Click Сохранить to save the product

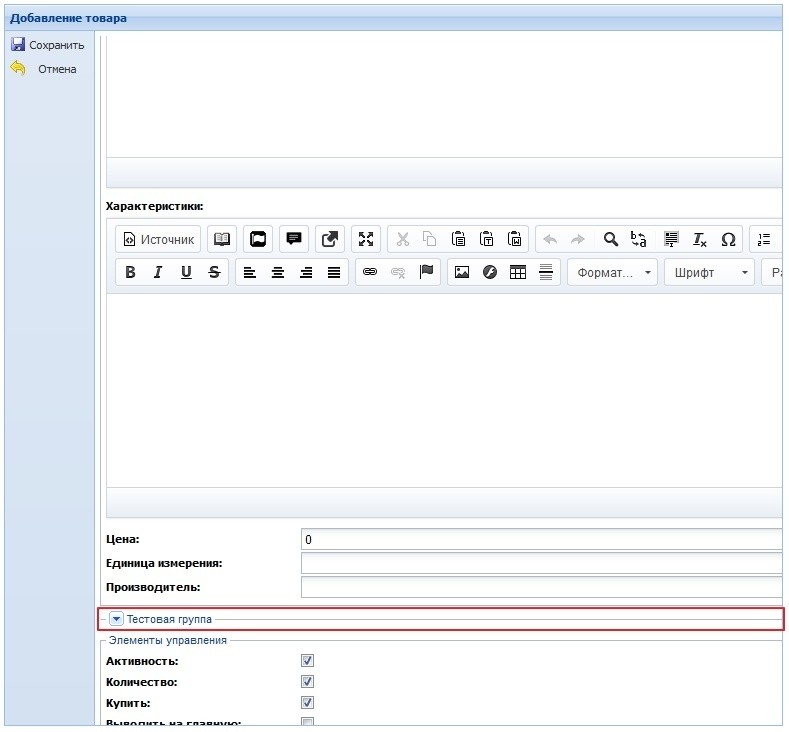[48, 45]
